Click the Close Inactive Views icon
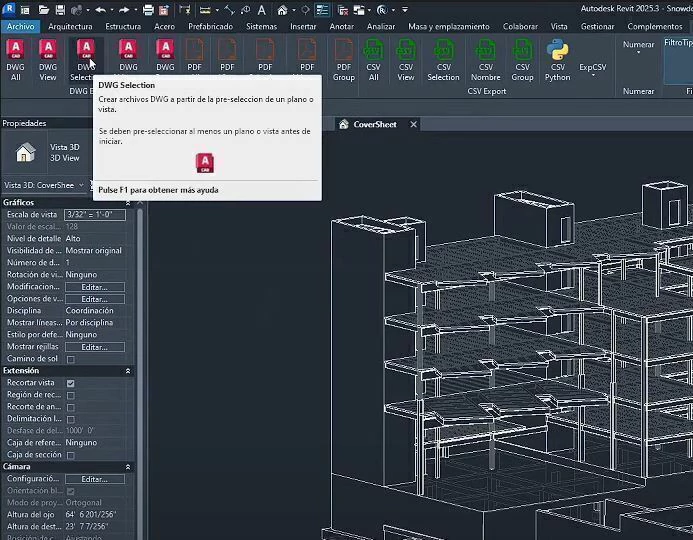 (343, 10)
